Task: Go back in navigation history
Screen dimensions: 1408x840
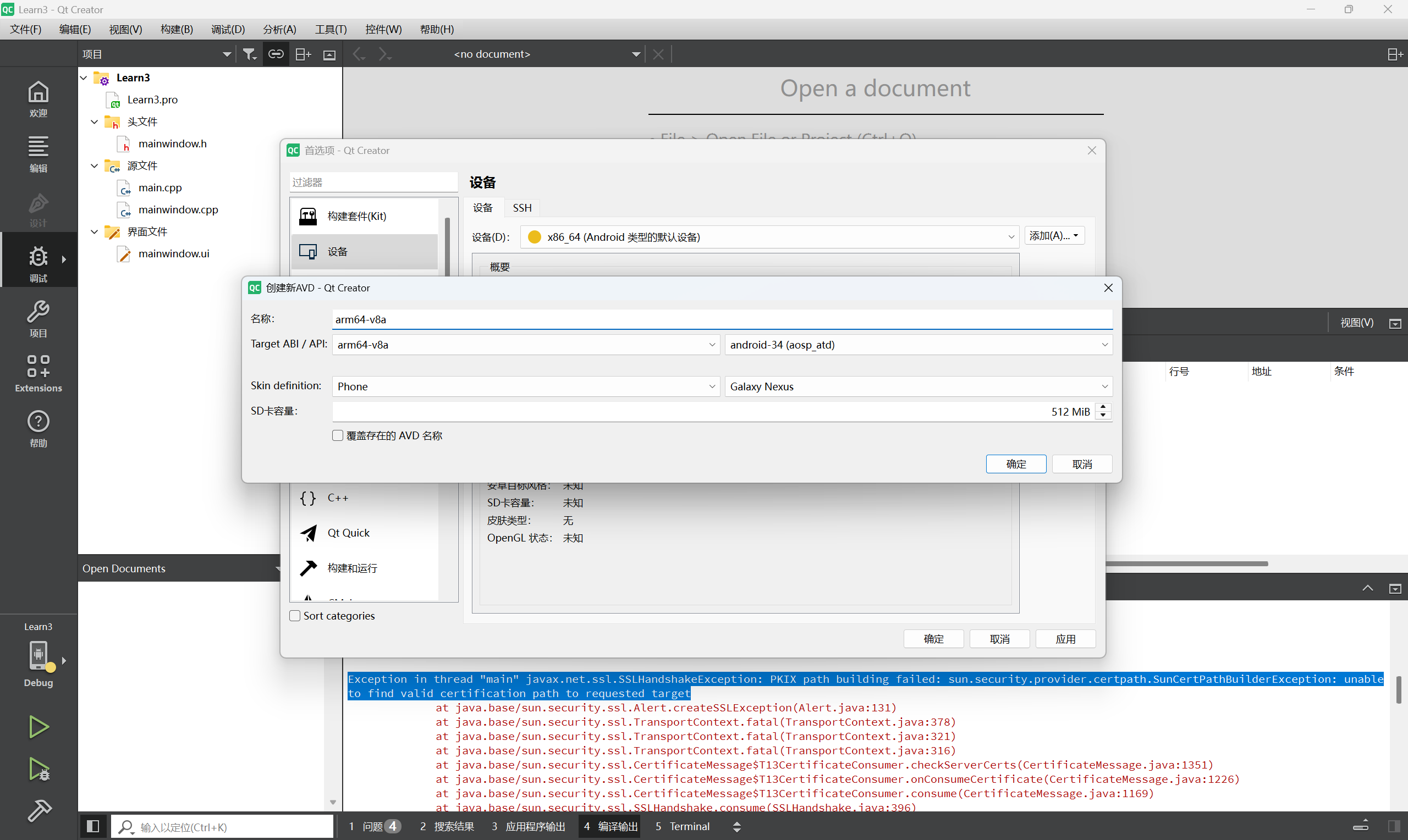Action: point(359,54)
